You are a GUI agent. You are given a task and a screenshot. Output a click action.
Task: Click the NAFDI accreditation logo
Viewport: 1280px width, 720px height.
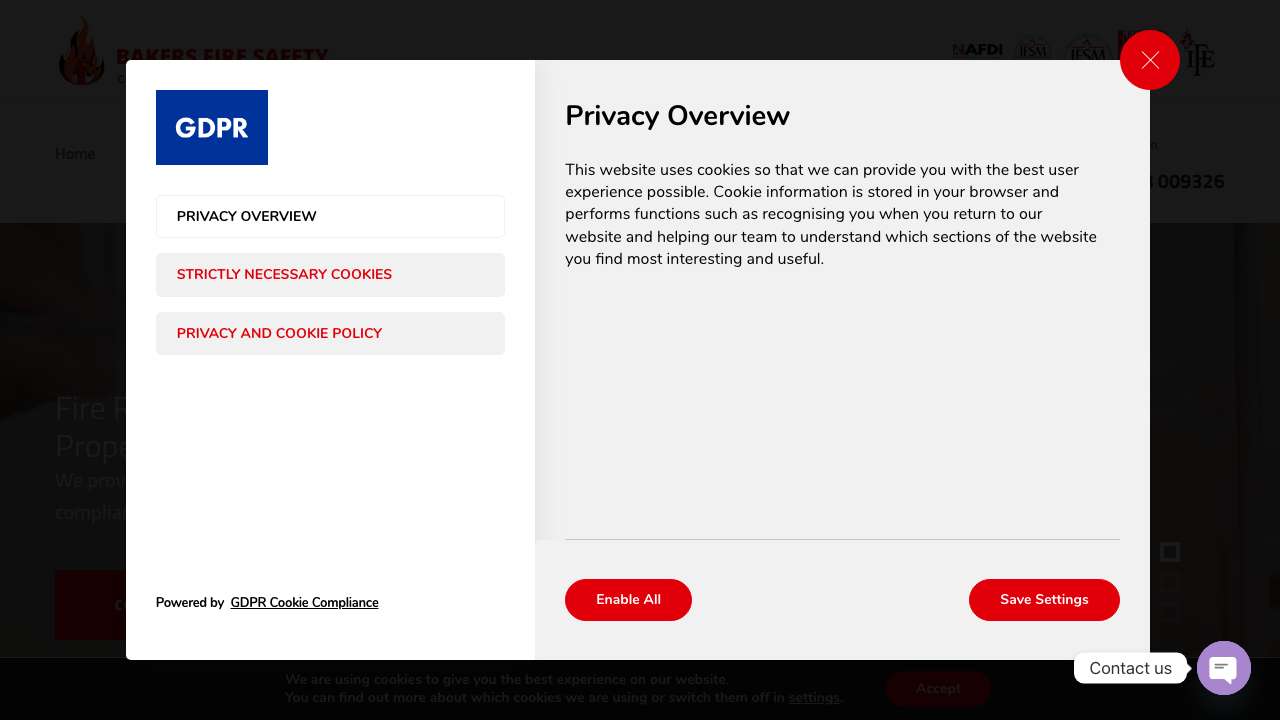(977, 50)
